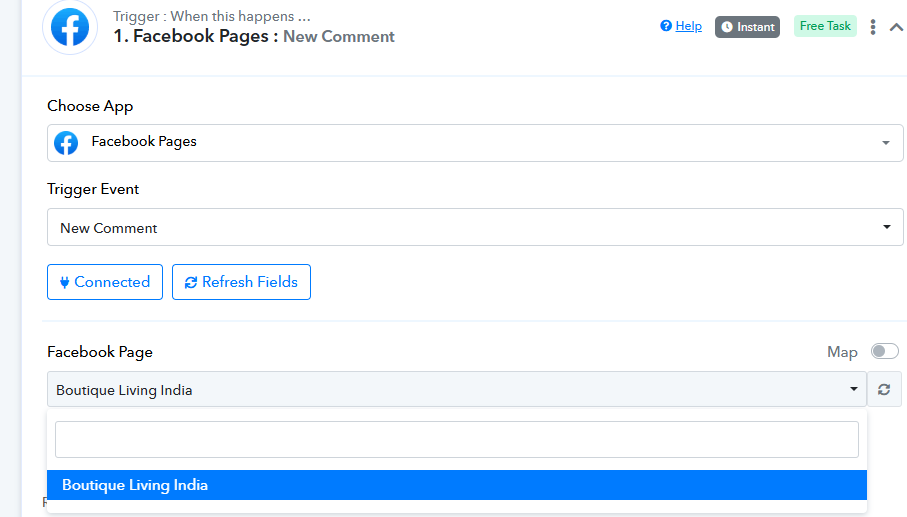
Task: Focus the search box in the dropdown list
Action: tap(456, 439)
